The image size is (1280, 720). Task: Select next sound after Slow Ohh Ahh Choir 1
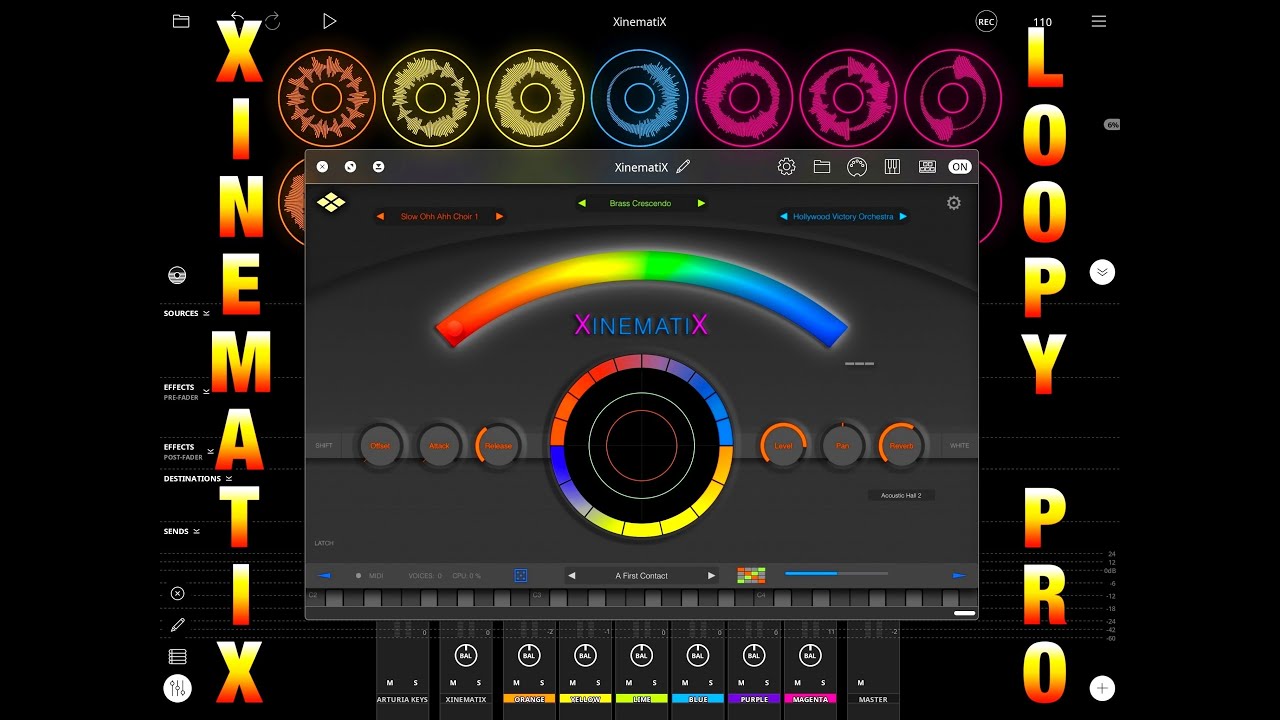499,216
